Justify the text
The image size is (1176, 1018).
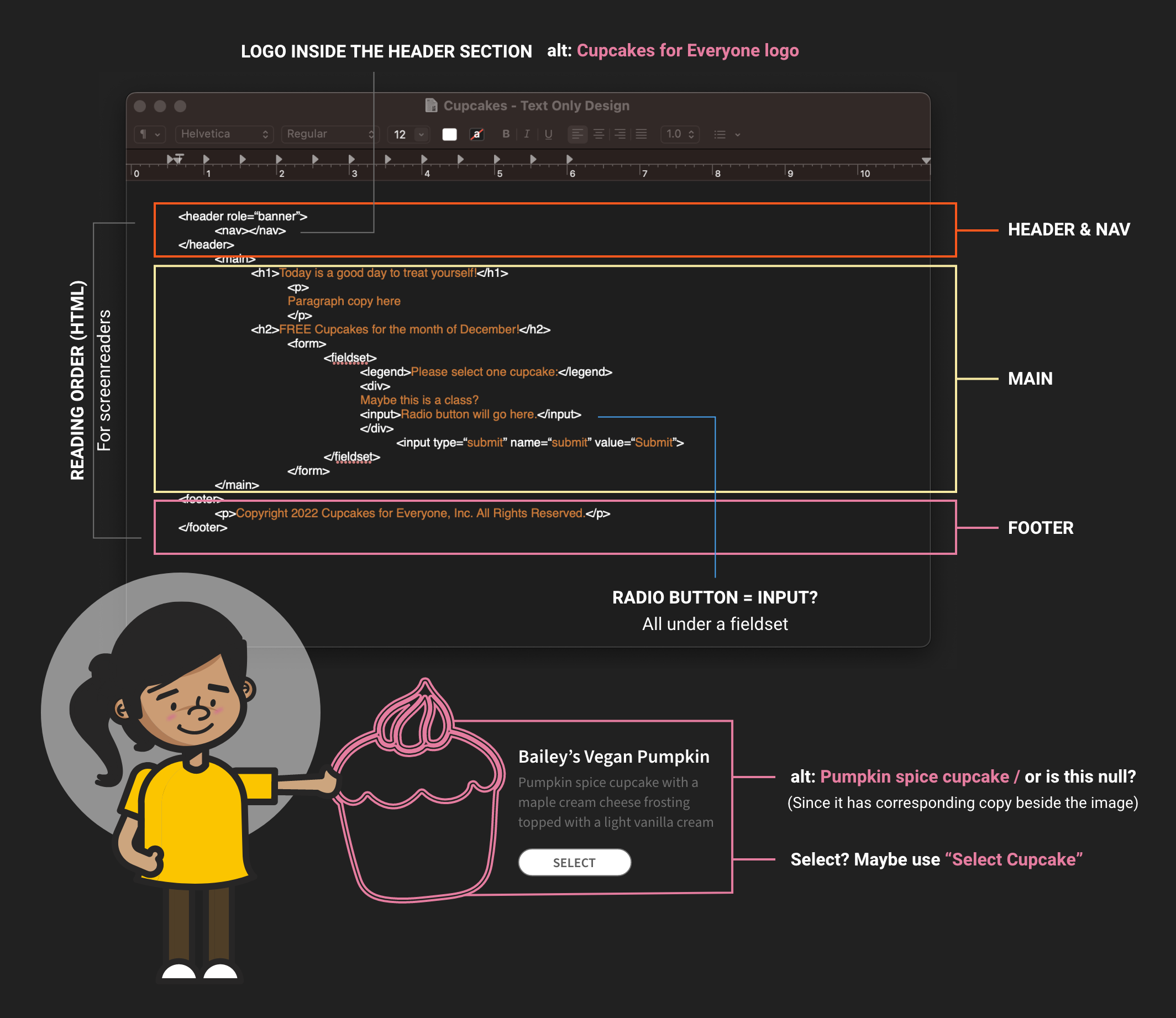coord(642,134)
